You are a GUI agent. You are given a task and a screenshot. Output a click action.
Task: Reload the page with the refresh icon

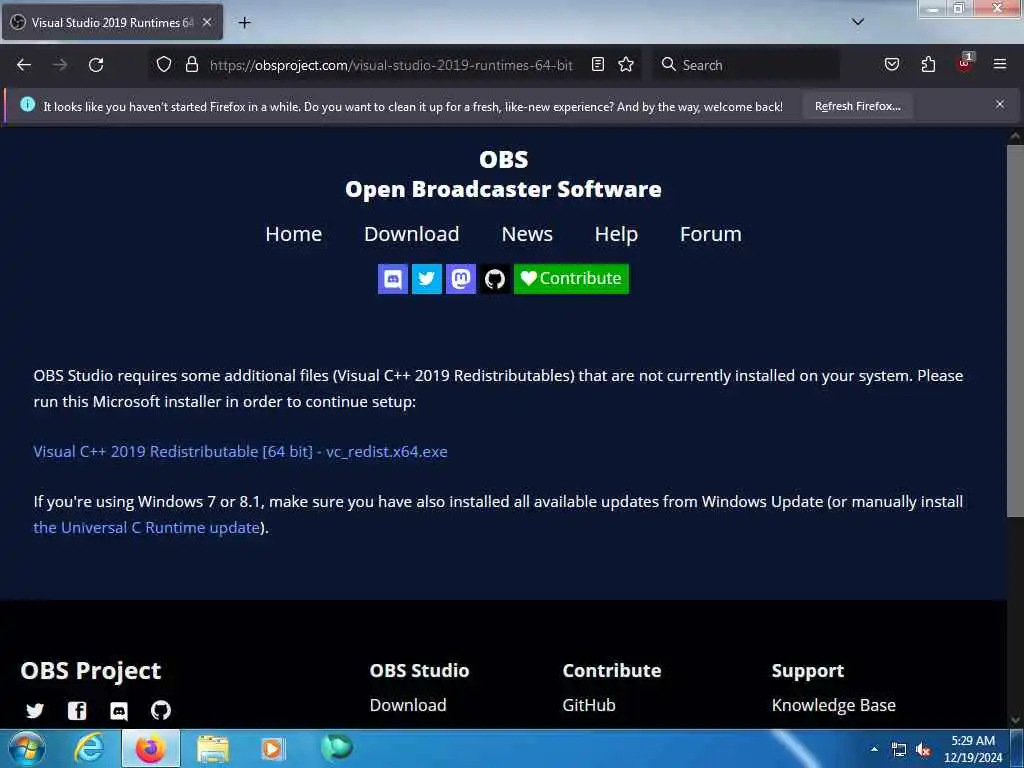click(x=96, y=65)
